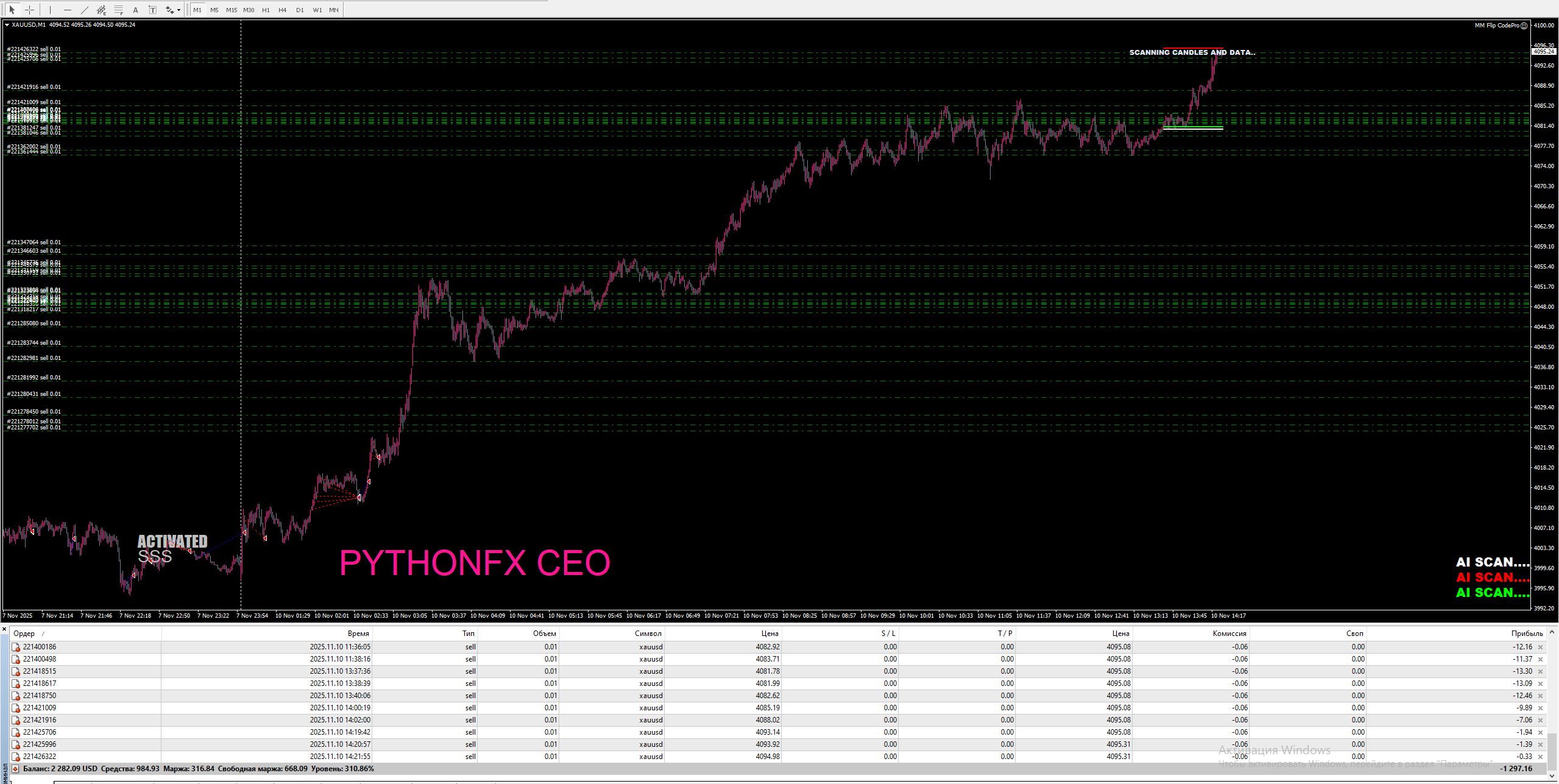This screenshot has height=784, width=1559.
Task: Select the Fibonacci retracement tool
Action: [118, 10]
